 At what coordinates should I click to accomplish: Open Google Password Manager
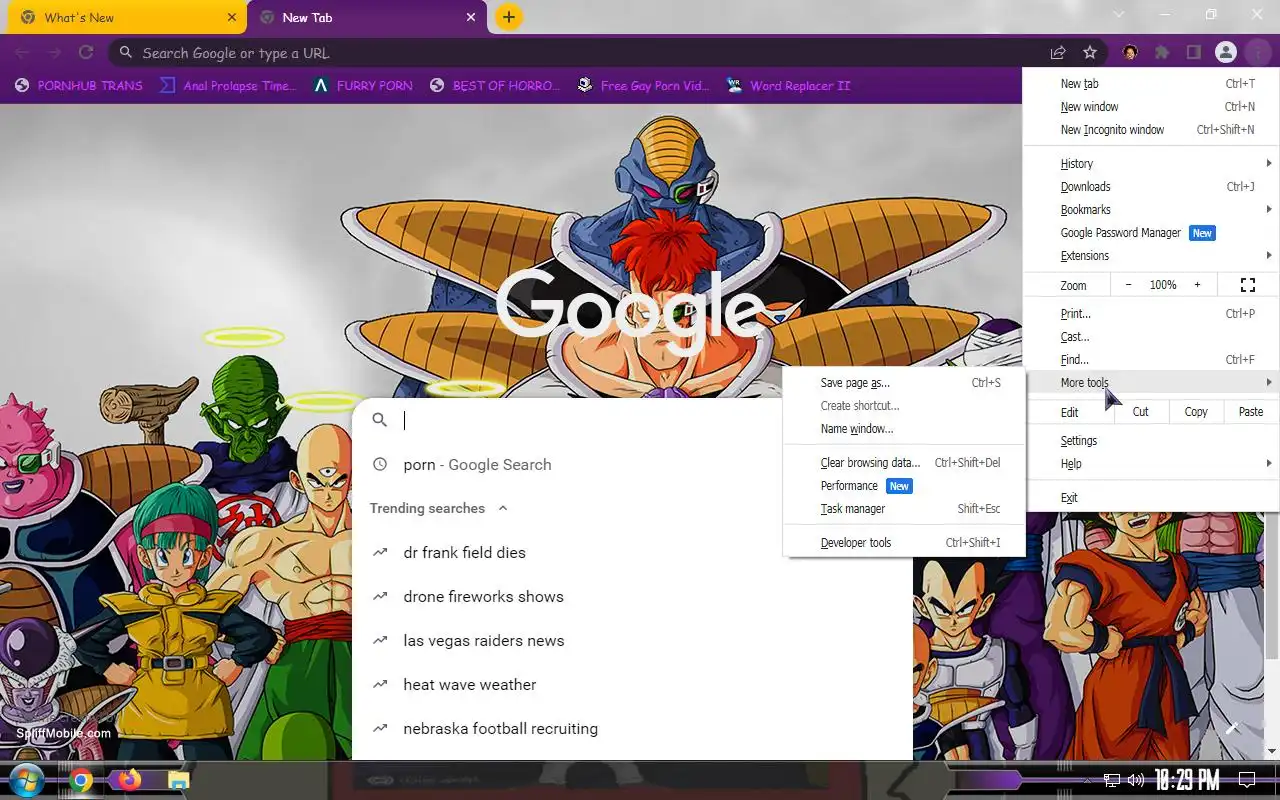point(1151,233)
